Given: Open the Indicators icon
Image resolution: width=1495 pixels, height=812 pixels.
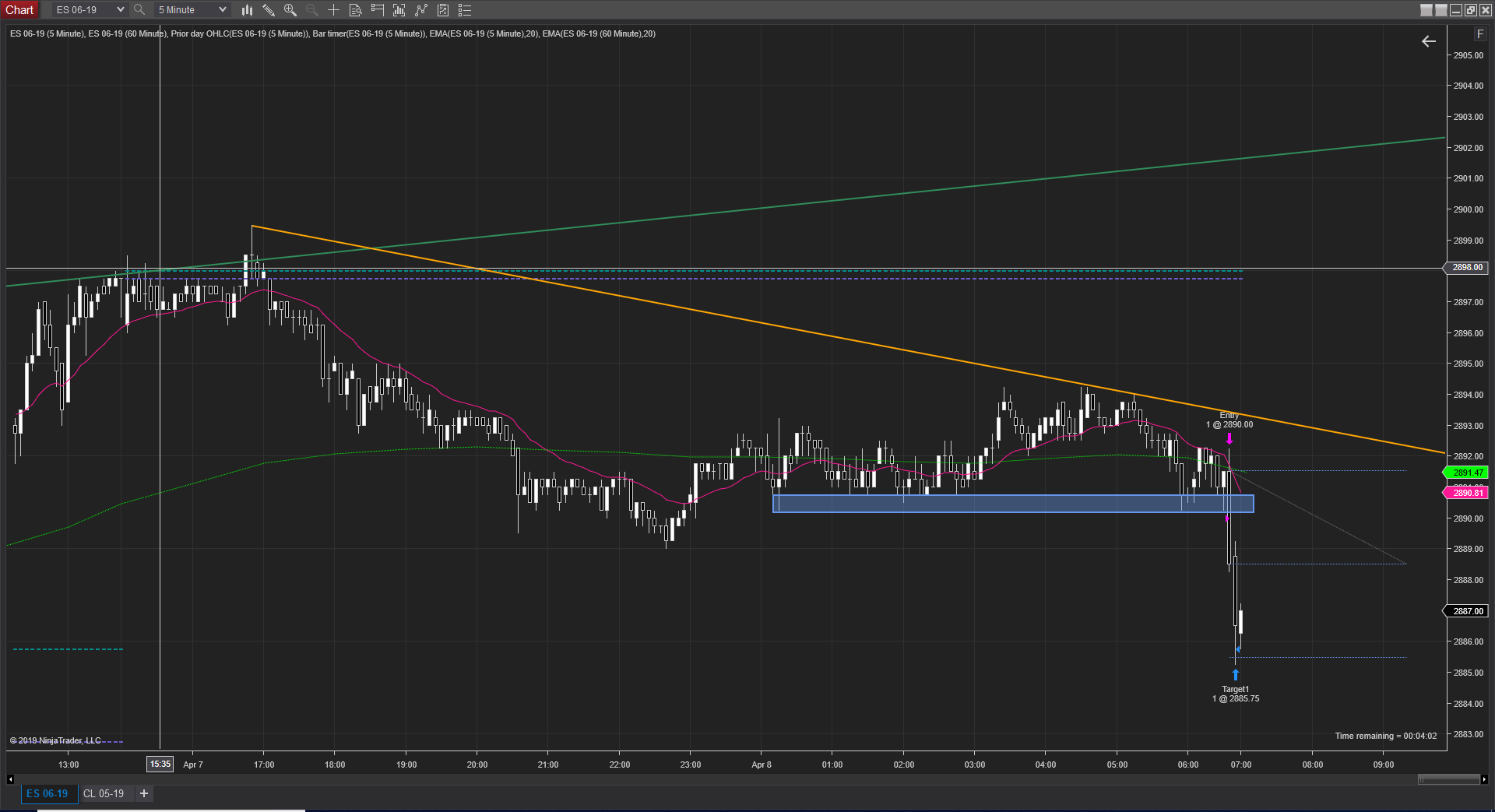Looking at the screenshot, I should click(421, 10).
